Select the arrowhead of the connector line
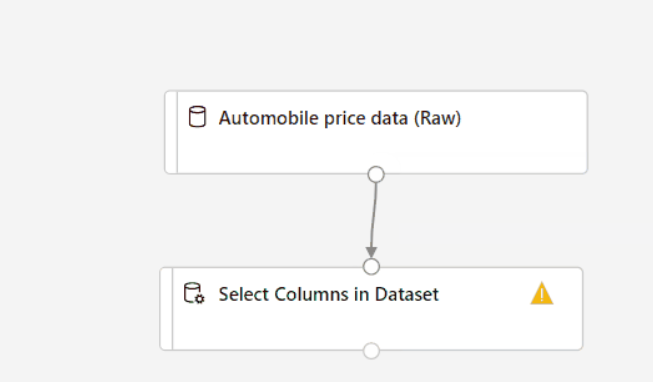The image size is (653, 382). point(371,252)
